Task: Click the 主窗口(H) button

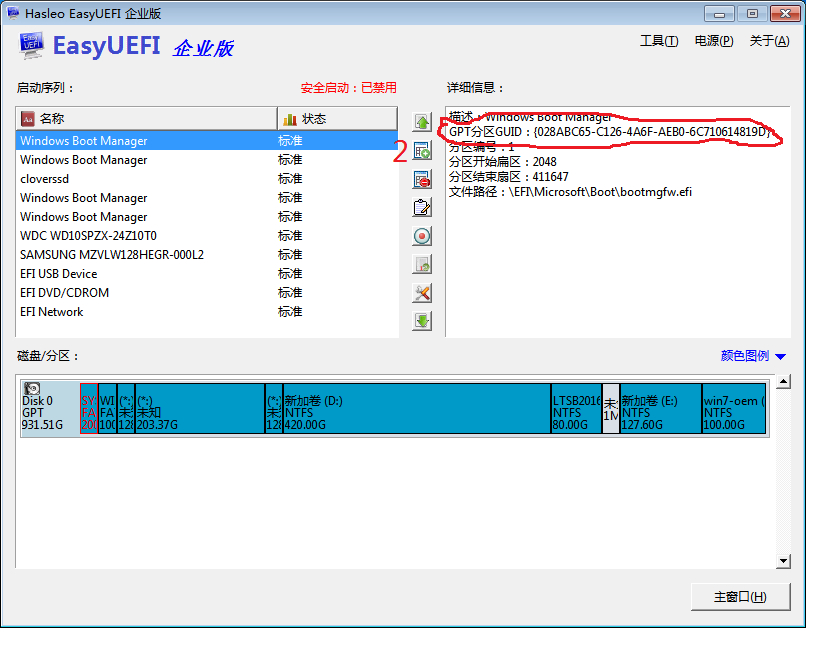Action: (x=740, y=597)
